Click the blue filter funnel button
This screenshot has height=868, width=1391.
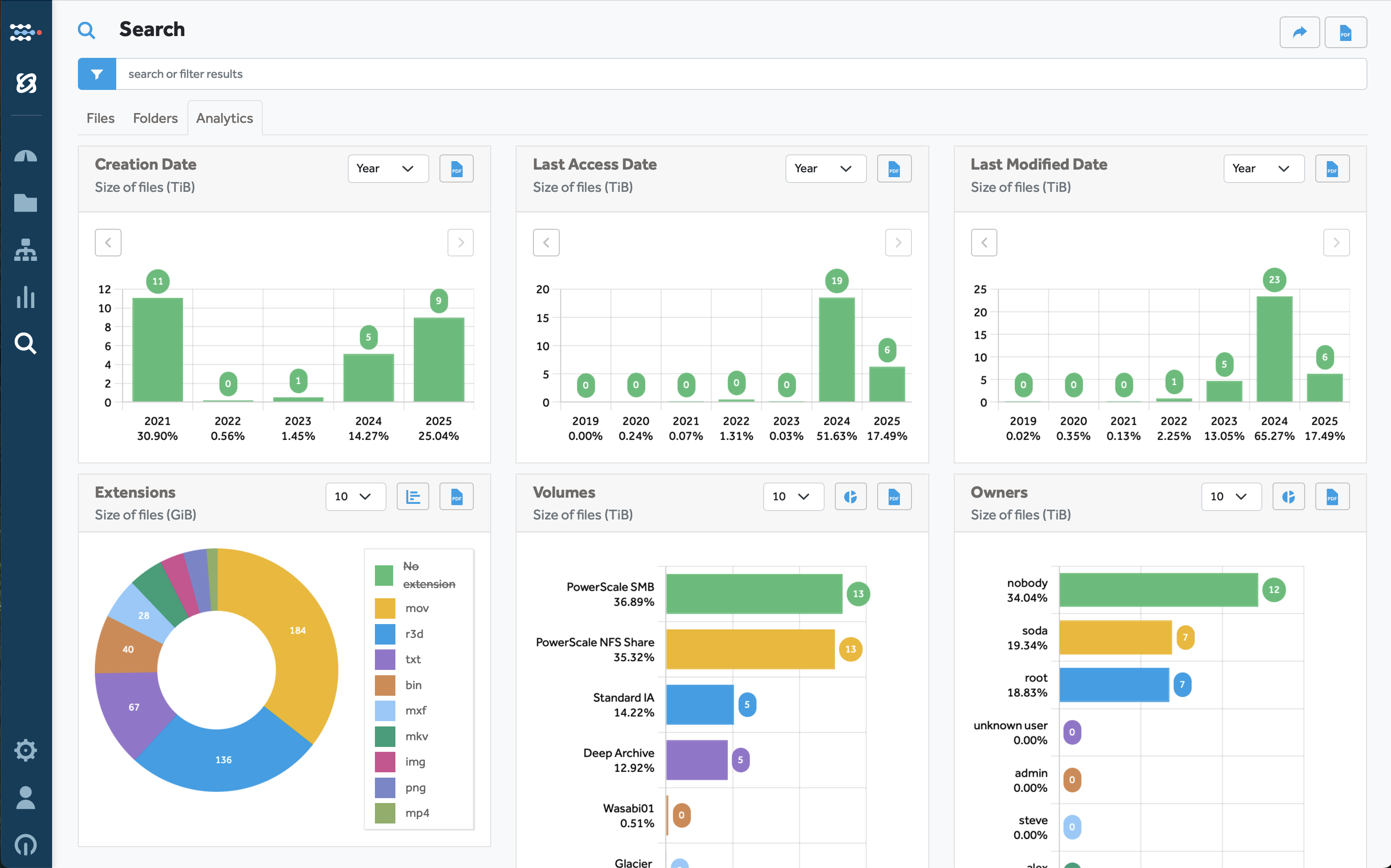(97, 74)
